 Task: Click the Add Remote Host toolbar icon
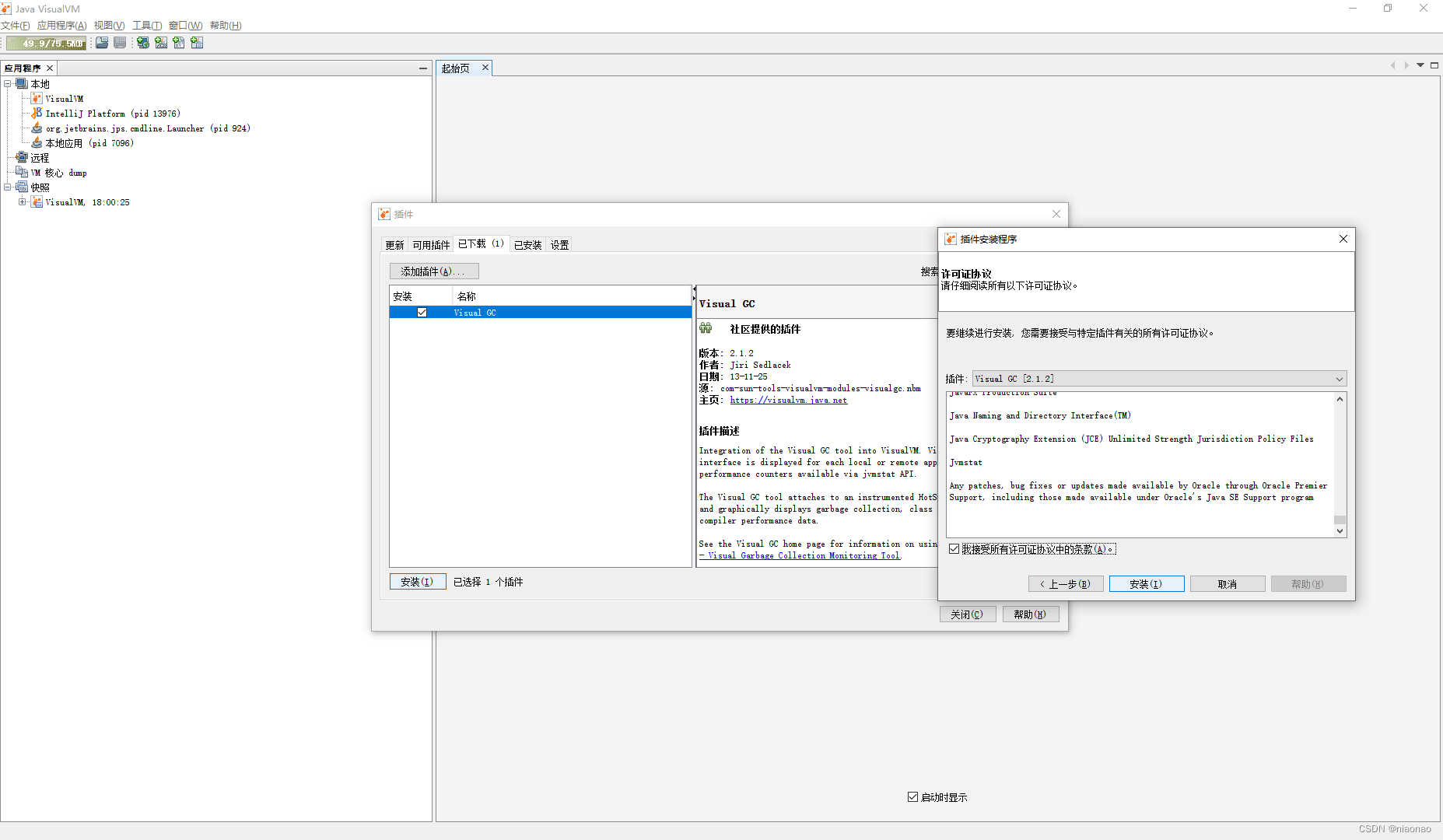tap(143, 43)
